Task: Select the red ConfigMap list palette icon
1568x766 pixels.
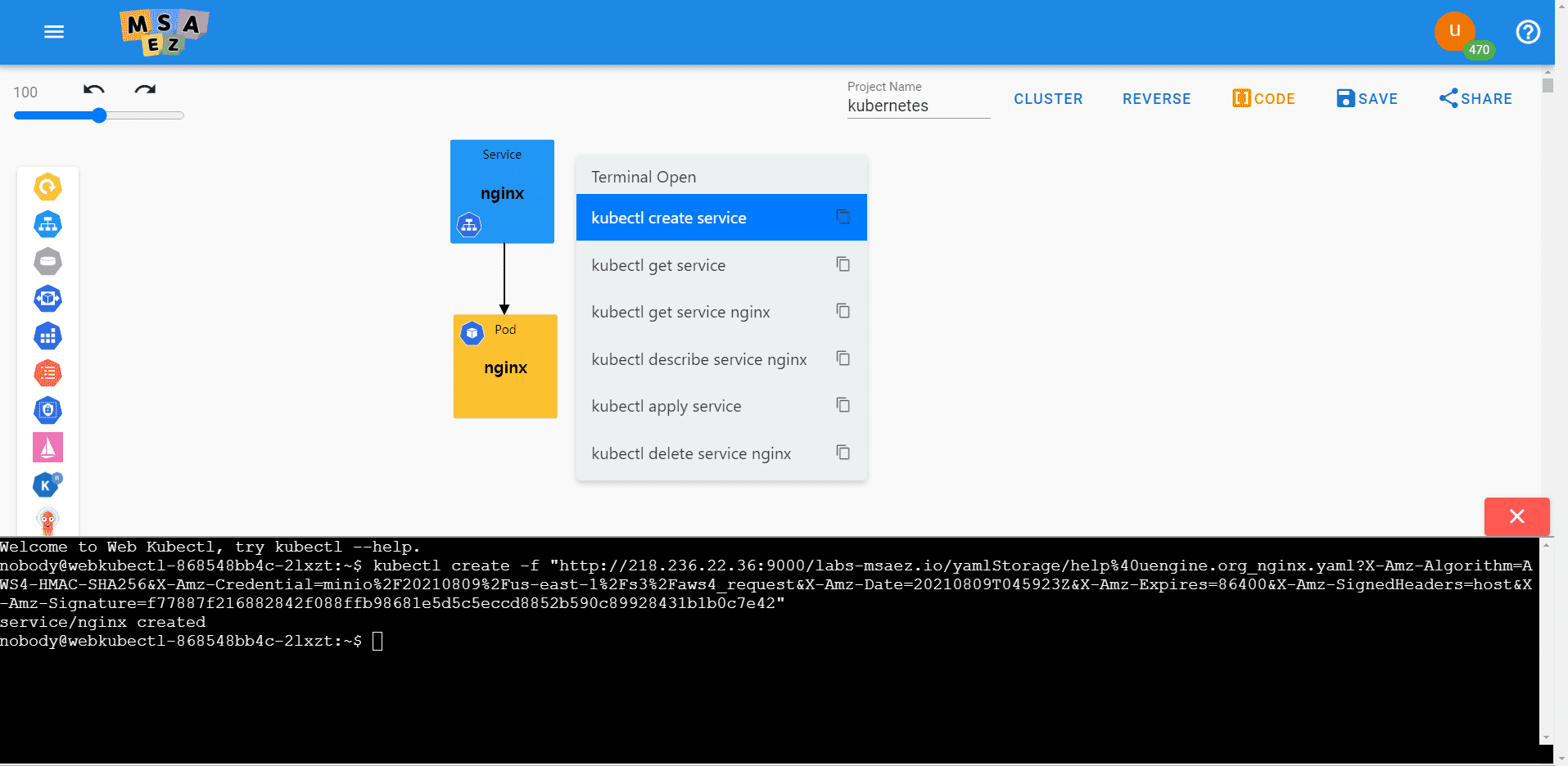Action: (47, 373)
